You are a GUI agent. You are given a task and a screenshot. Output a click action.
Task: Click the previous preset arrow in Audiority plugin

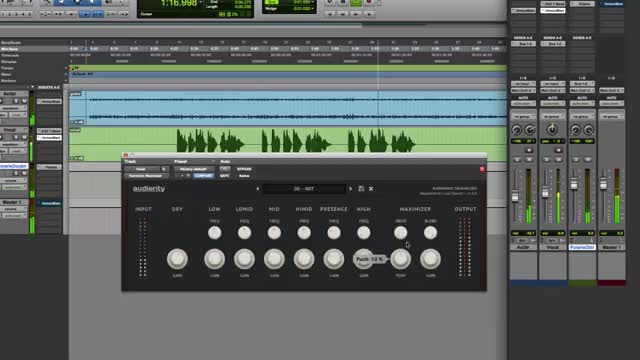[258, 189]
